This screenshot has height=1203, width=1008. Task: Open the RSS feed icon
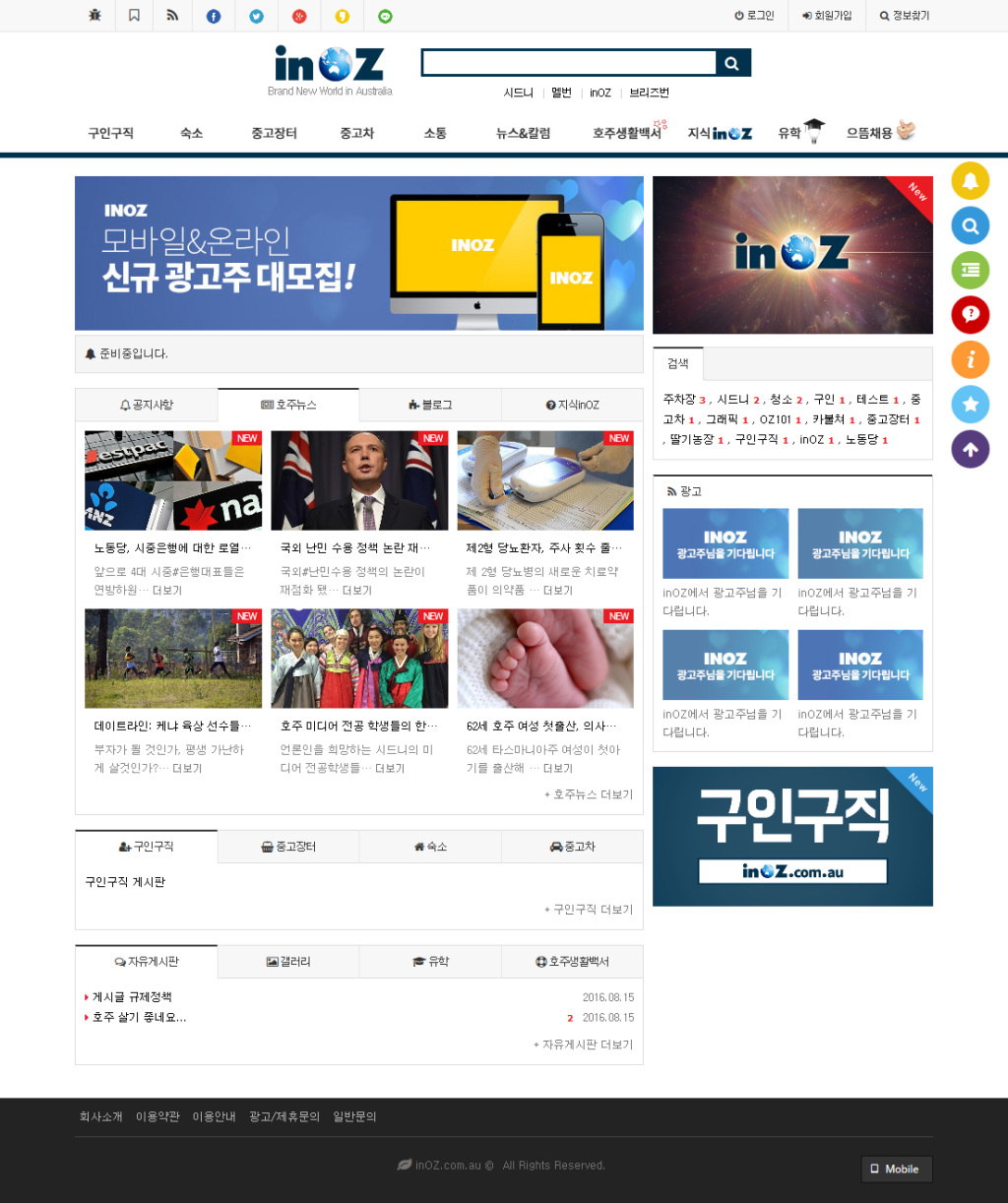click(172, 16)
